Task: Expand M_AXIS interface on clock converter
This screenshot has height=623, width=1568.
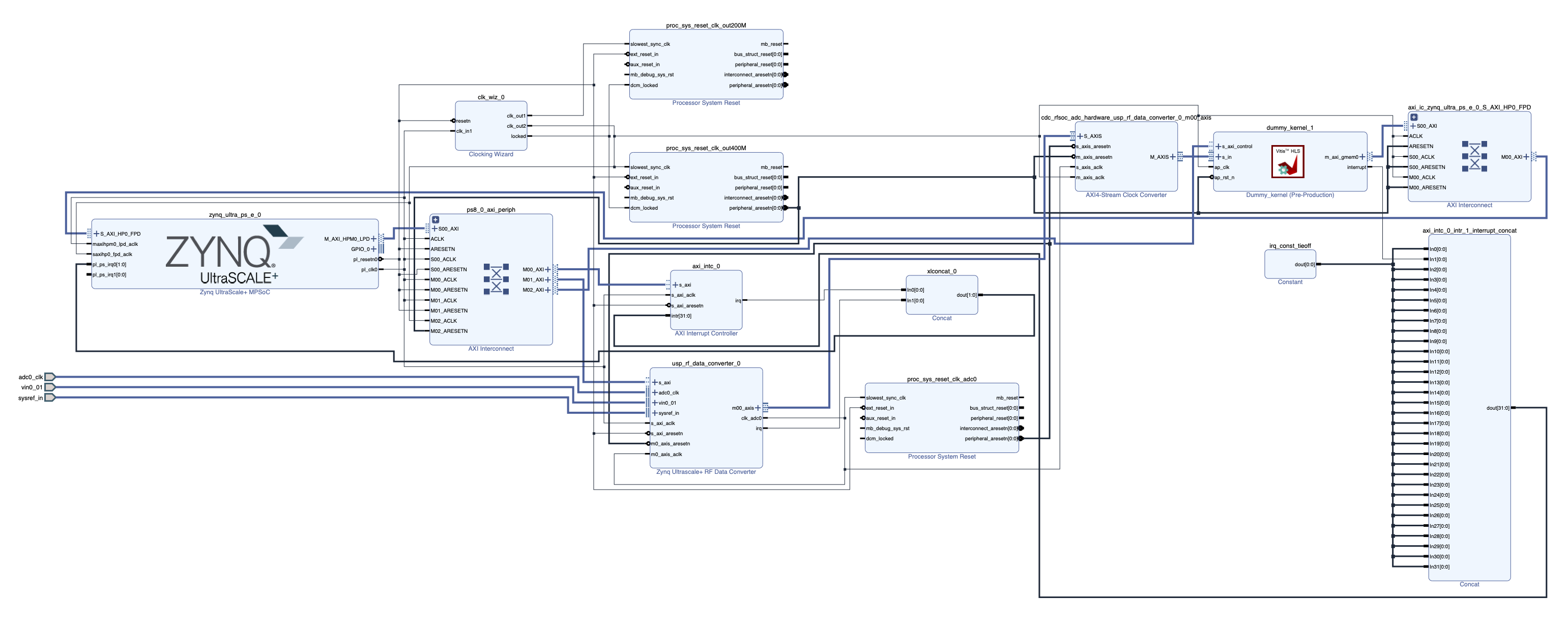Action: click(x=1173, y=156)
